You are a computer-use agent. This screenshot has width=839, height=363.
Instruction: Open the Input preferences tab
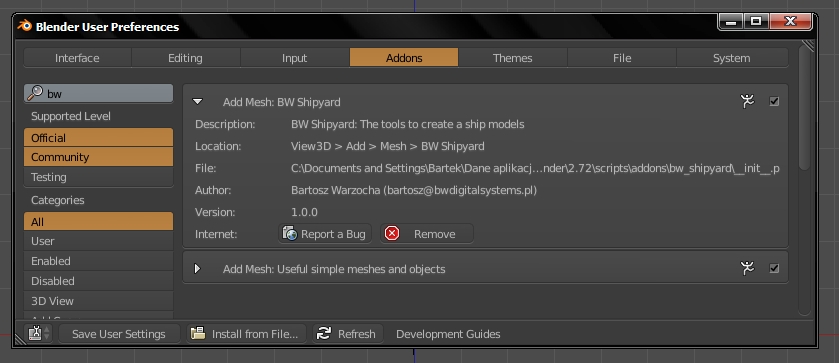pyautogui.click(x=294, y=58)
